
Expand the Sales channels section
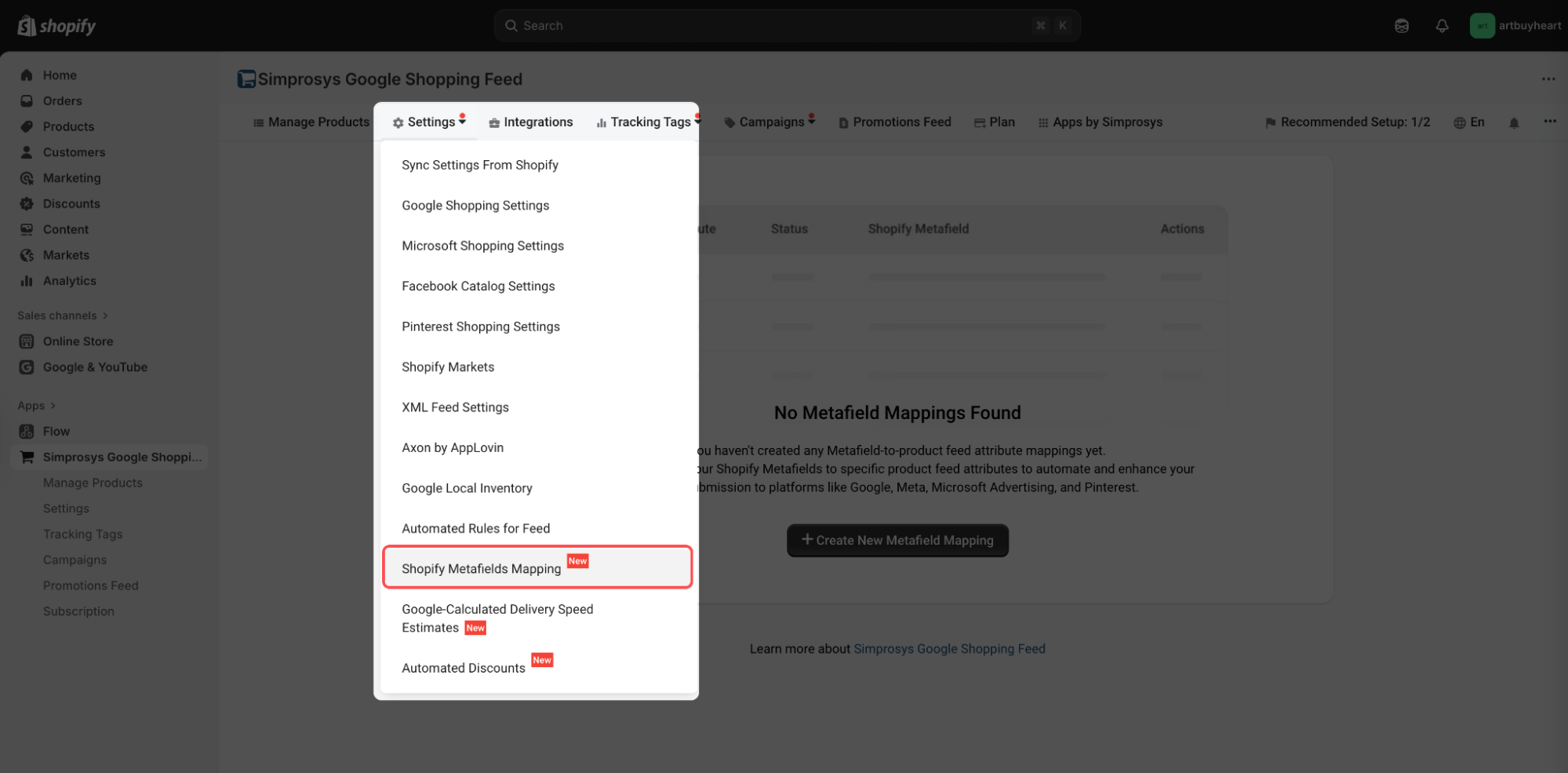[63, 315]
